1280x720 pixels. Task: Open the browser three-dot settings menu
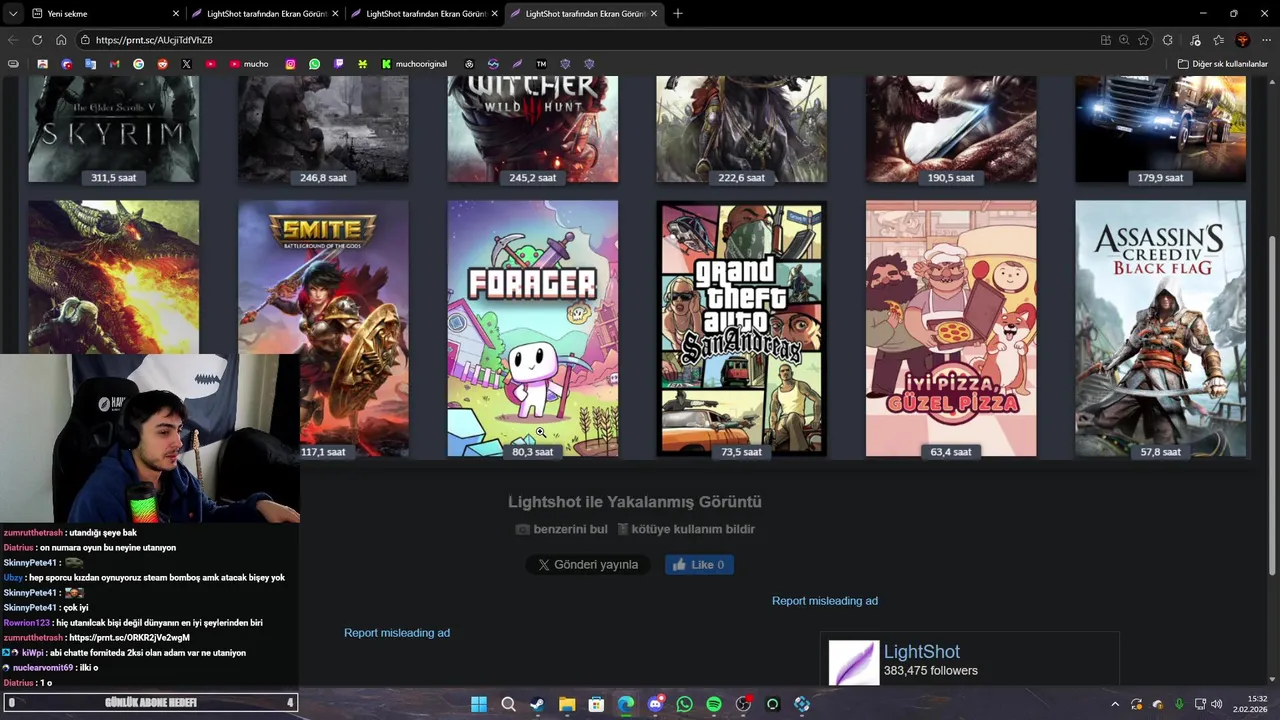pos(1266,40)
